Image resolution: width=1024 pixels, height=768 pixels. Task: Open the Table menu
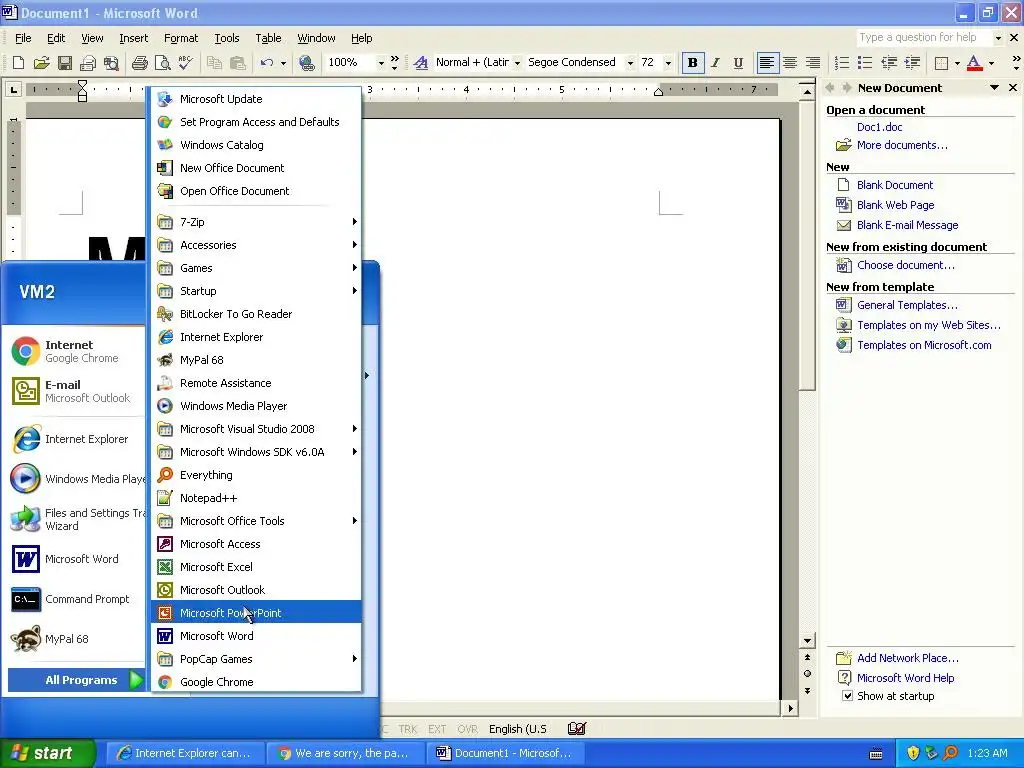coord(268,38)
